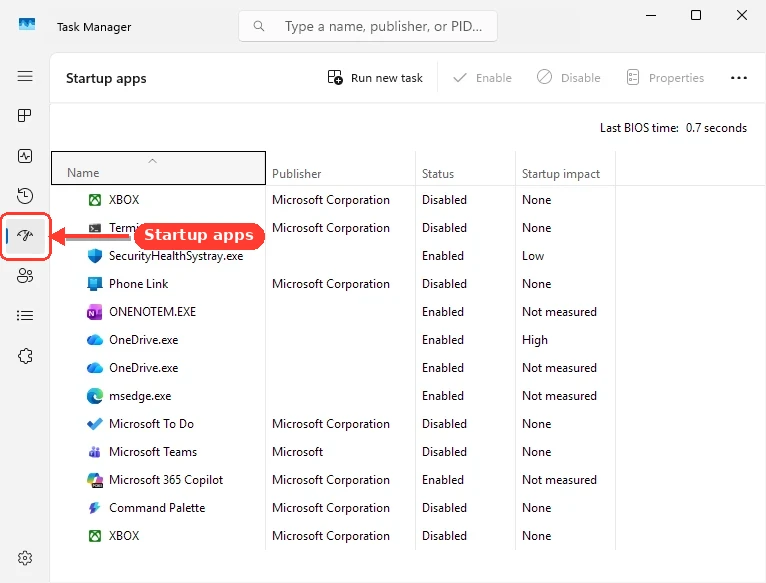This screenshot has width=766, height=583.
Task: Click Last BIOS time 0.7 seconds text
Action: tap(673, 128)
